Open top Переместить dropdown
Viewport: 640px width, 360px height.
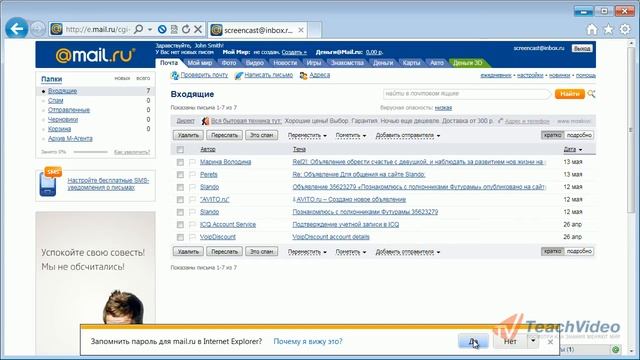pyautogui.click(x=307, y=136)
